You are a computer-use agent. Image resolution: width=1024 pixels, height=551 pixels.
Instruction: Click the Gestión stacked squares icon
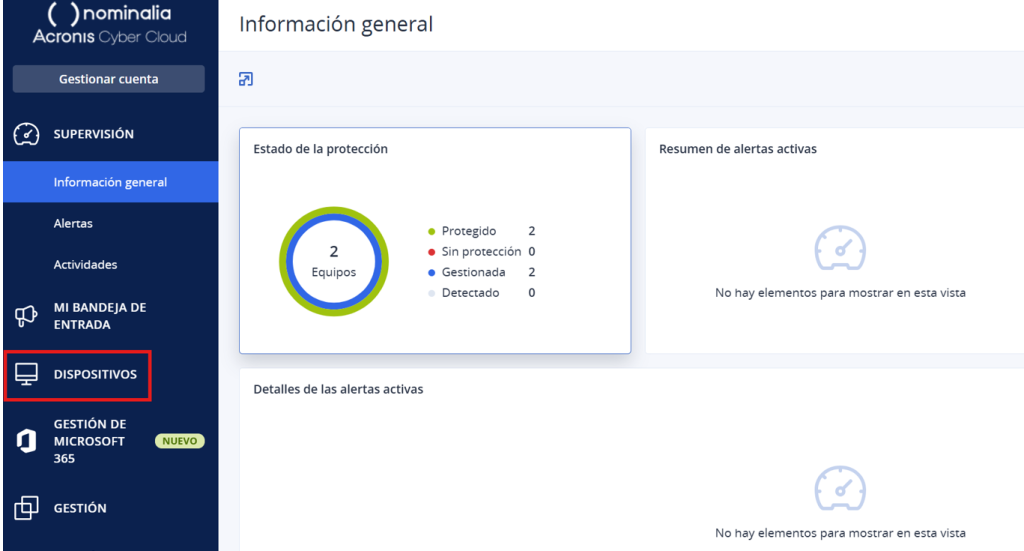click(x=26, y=508)
